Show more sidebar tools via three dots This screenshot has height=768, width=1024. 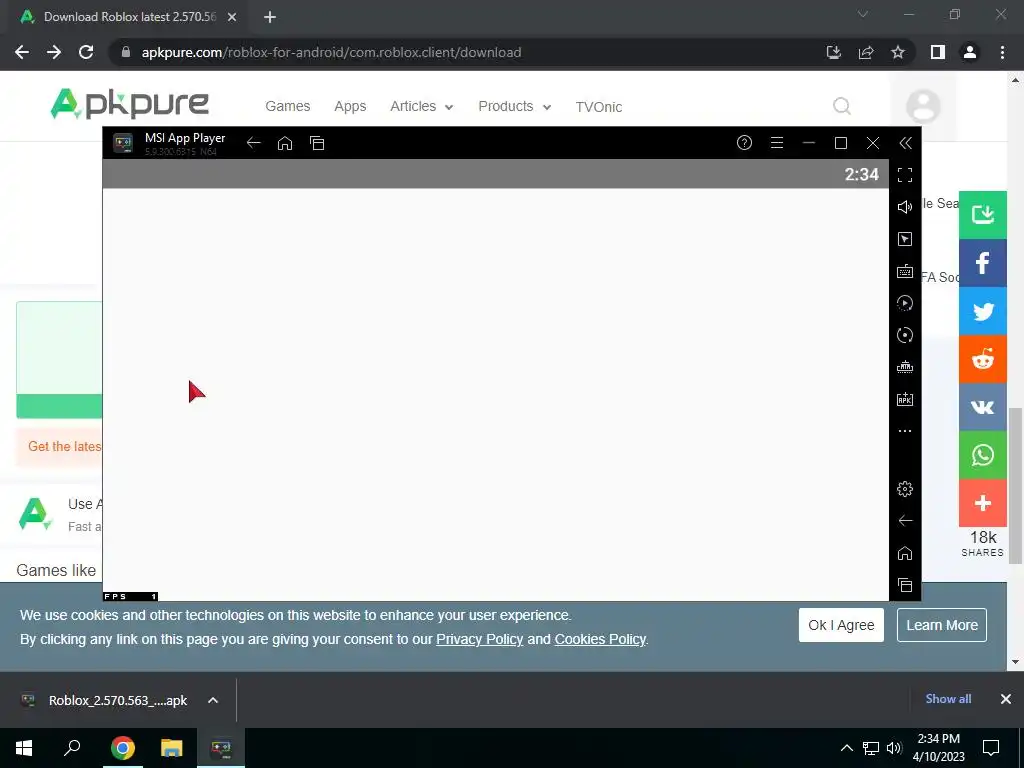(x=905, y=431)
